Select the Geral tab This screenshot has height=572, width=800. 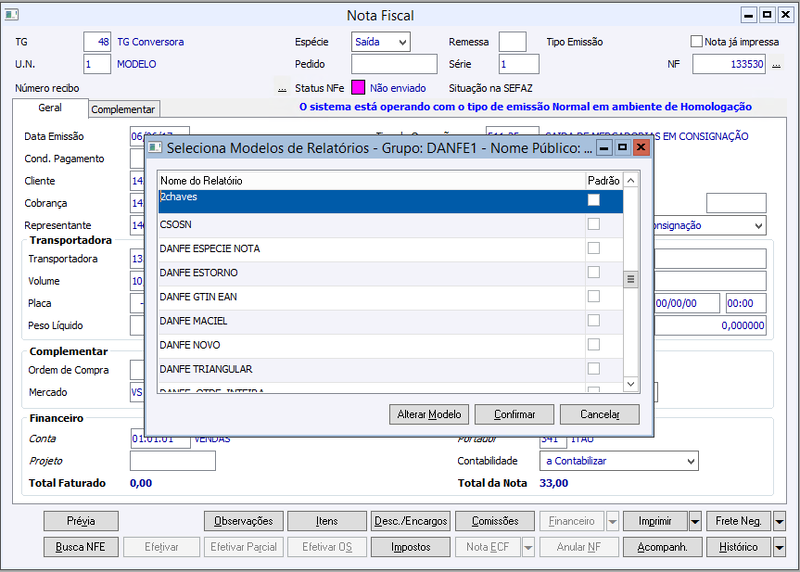coord(50,108)
